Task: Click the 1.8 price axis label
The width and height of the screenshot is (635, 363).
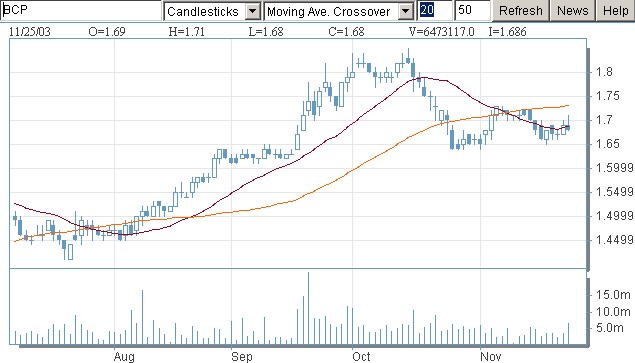Action: [x=604, y=72]
